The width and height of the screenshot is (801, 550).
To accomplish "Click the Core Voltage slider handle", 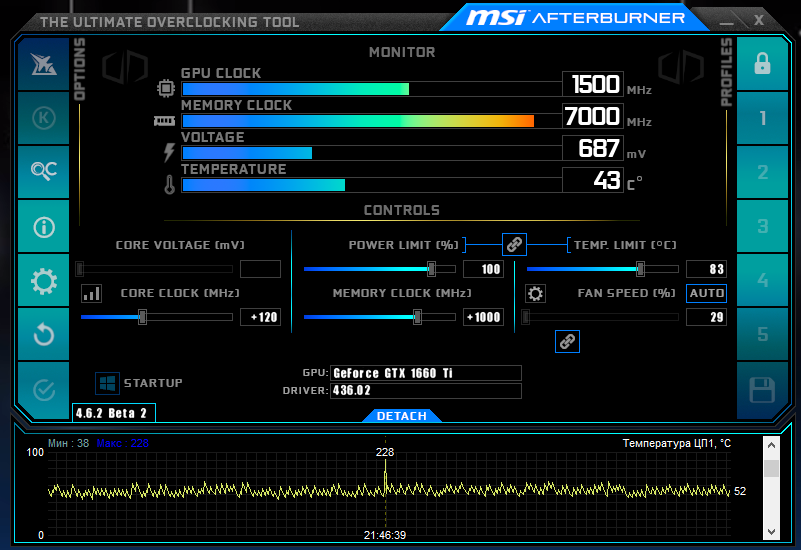I will (x=80, y=269).
